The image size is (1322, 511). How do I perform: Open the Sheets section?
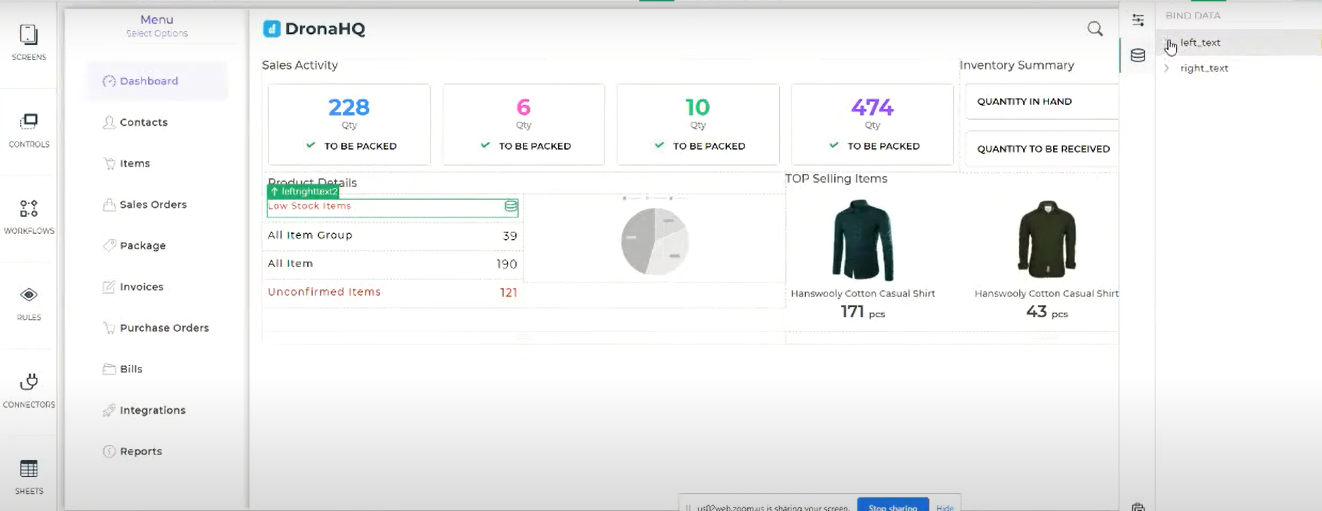click(x=28, y=475)
